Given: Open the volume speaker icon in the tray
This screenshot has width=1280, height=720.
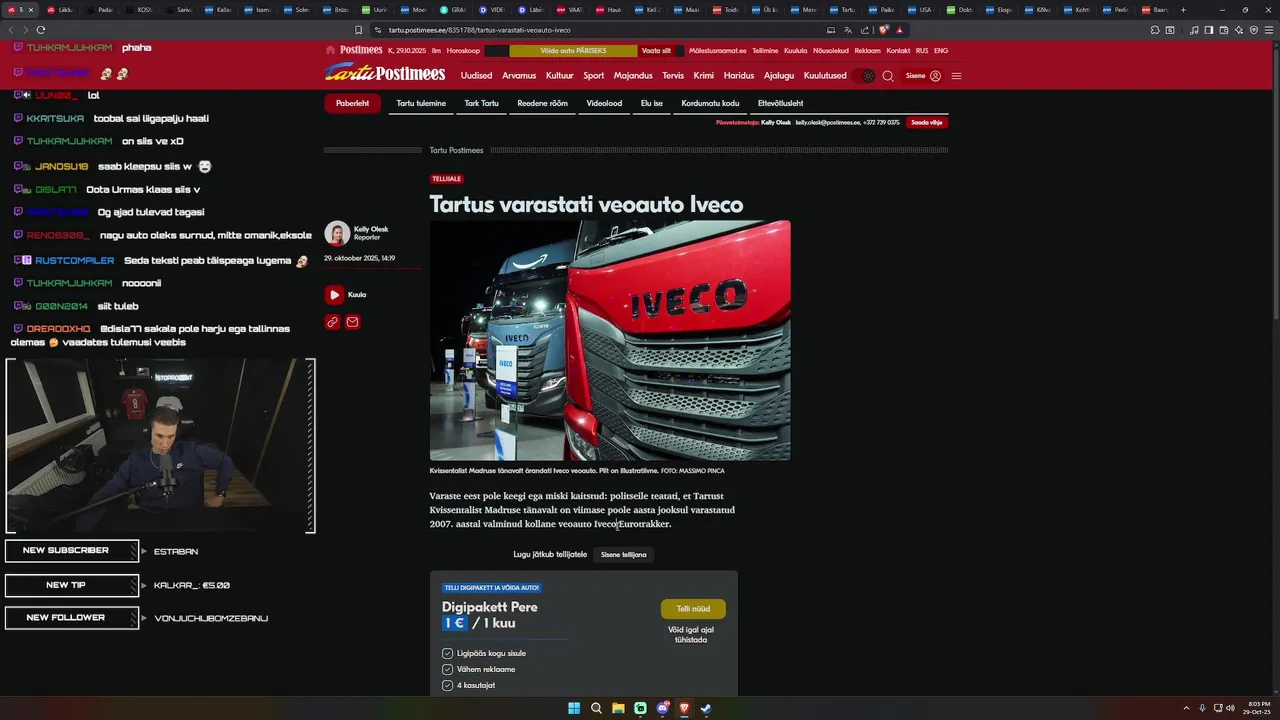Looking at the screenshot, I should click(x=1230, y=708).
